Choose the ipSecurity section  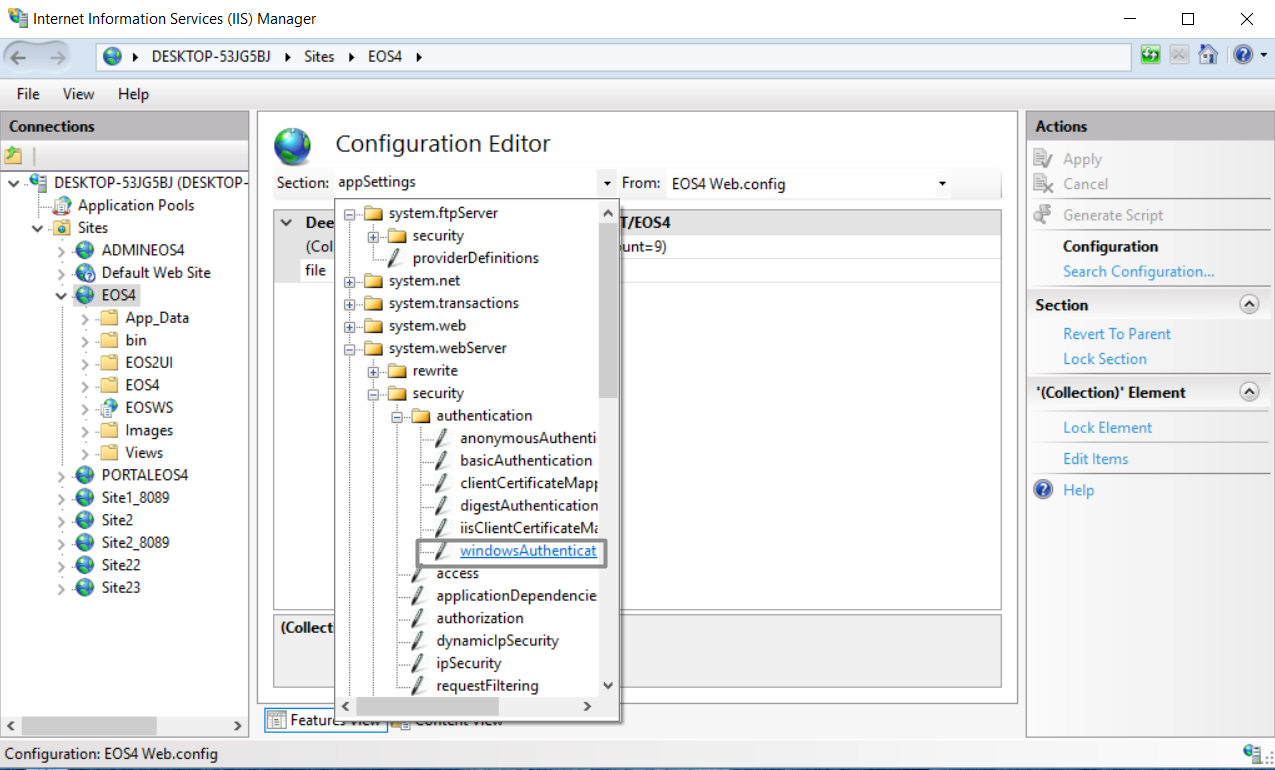coord(469,663)
